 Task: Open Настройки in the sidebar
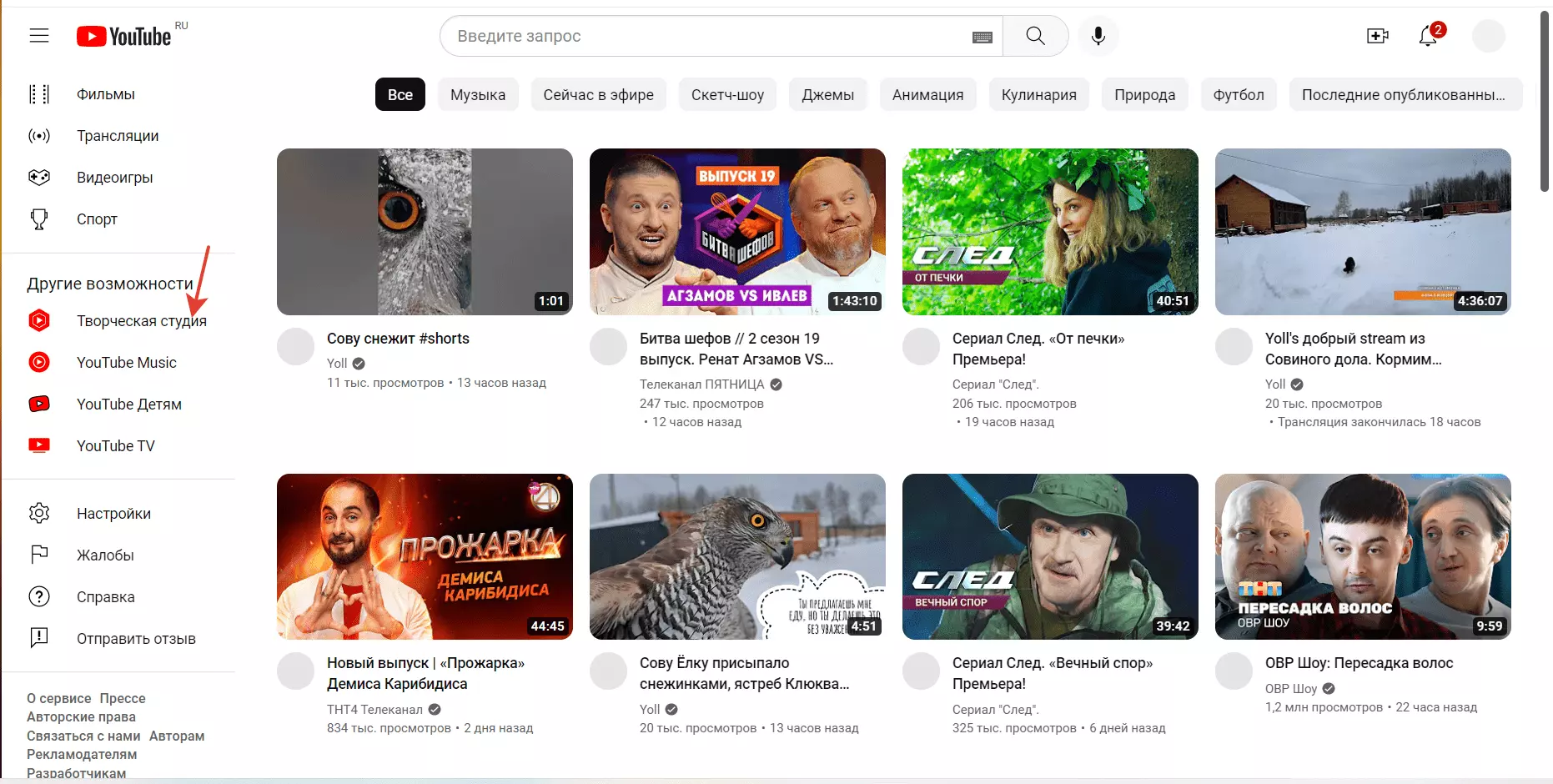[x=113, y=514]
